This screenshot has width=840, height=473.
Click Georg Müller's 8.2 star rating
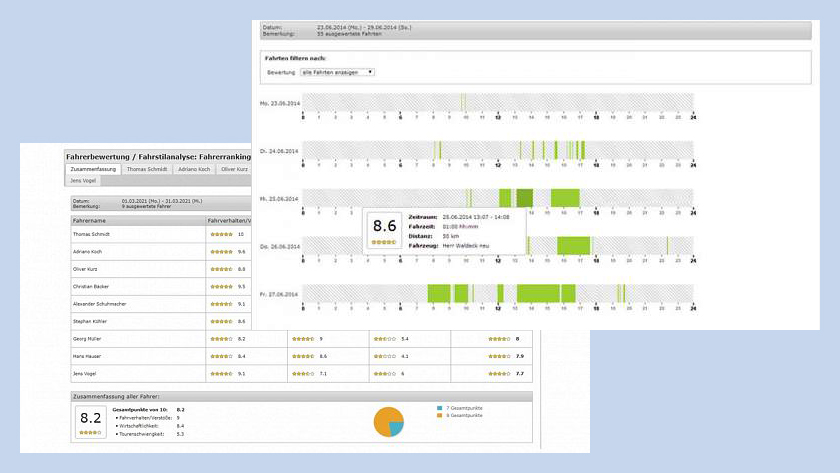click(221, 339)
